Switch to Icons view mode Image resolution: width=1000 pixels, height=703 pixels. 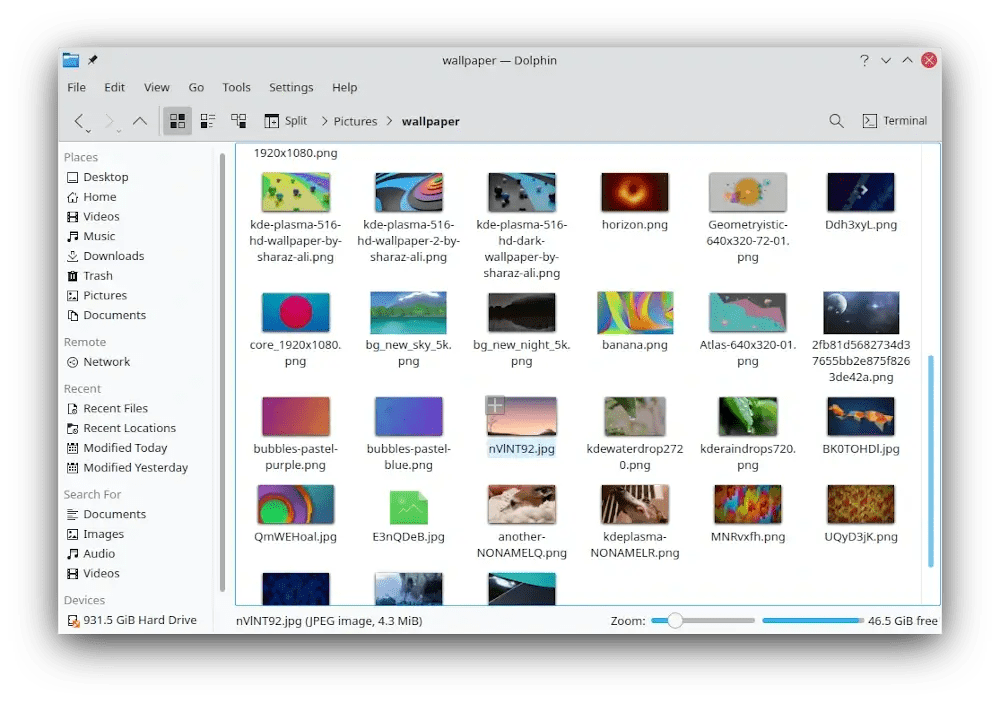(177, 120)
